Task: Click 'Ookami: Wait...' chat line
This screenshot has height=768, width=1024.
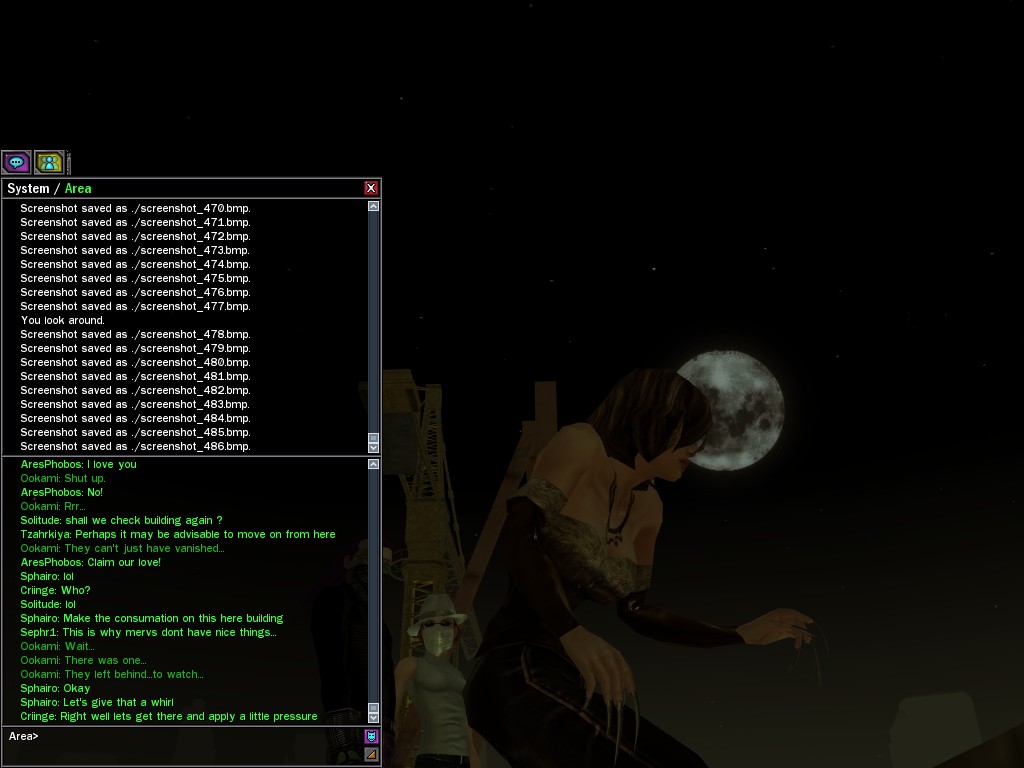Action: (57, 647)
